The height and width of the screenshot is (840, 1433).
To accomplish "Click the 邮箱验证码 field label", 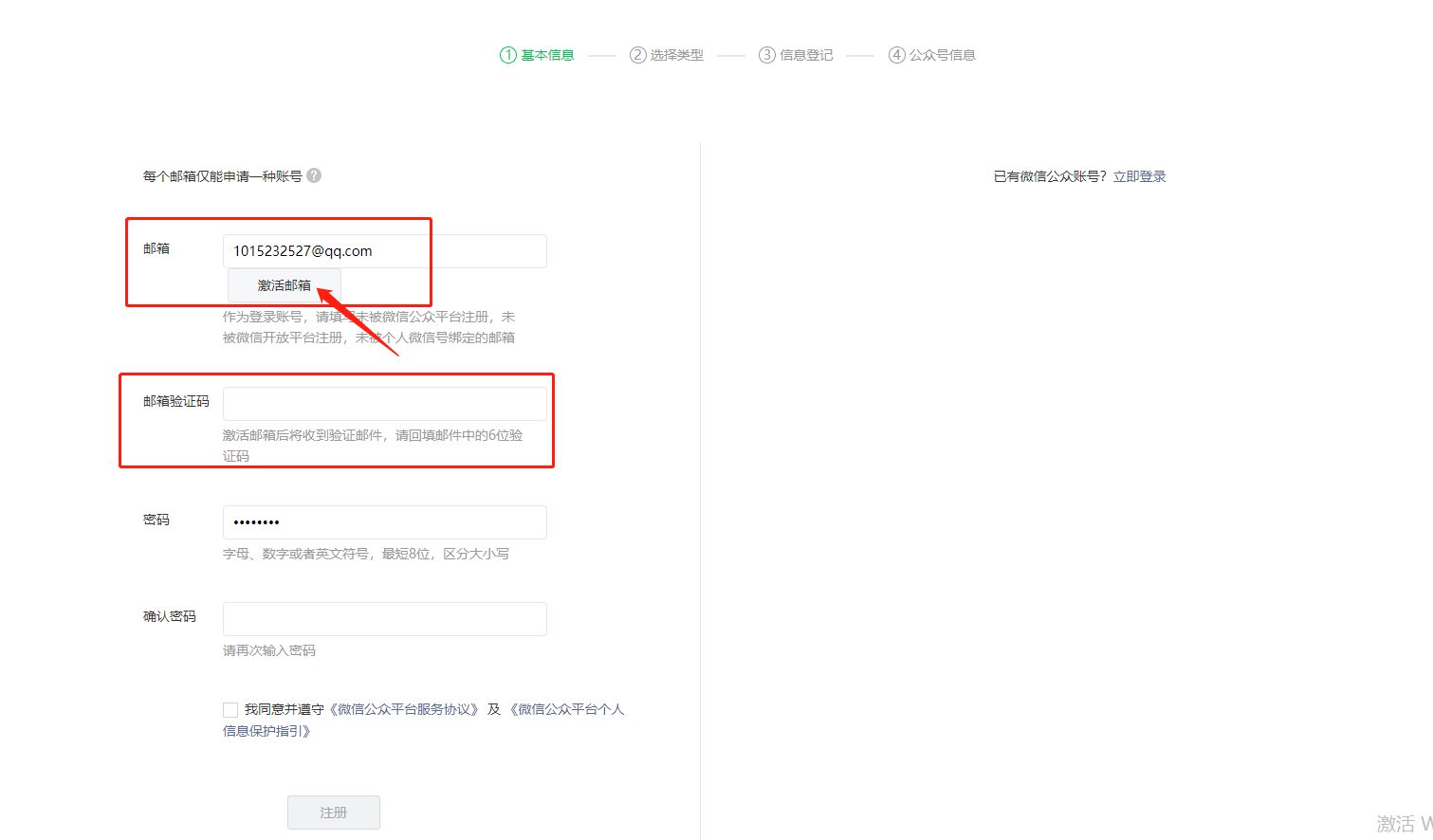I will click(x=176, y=401).
